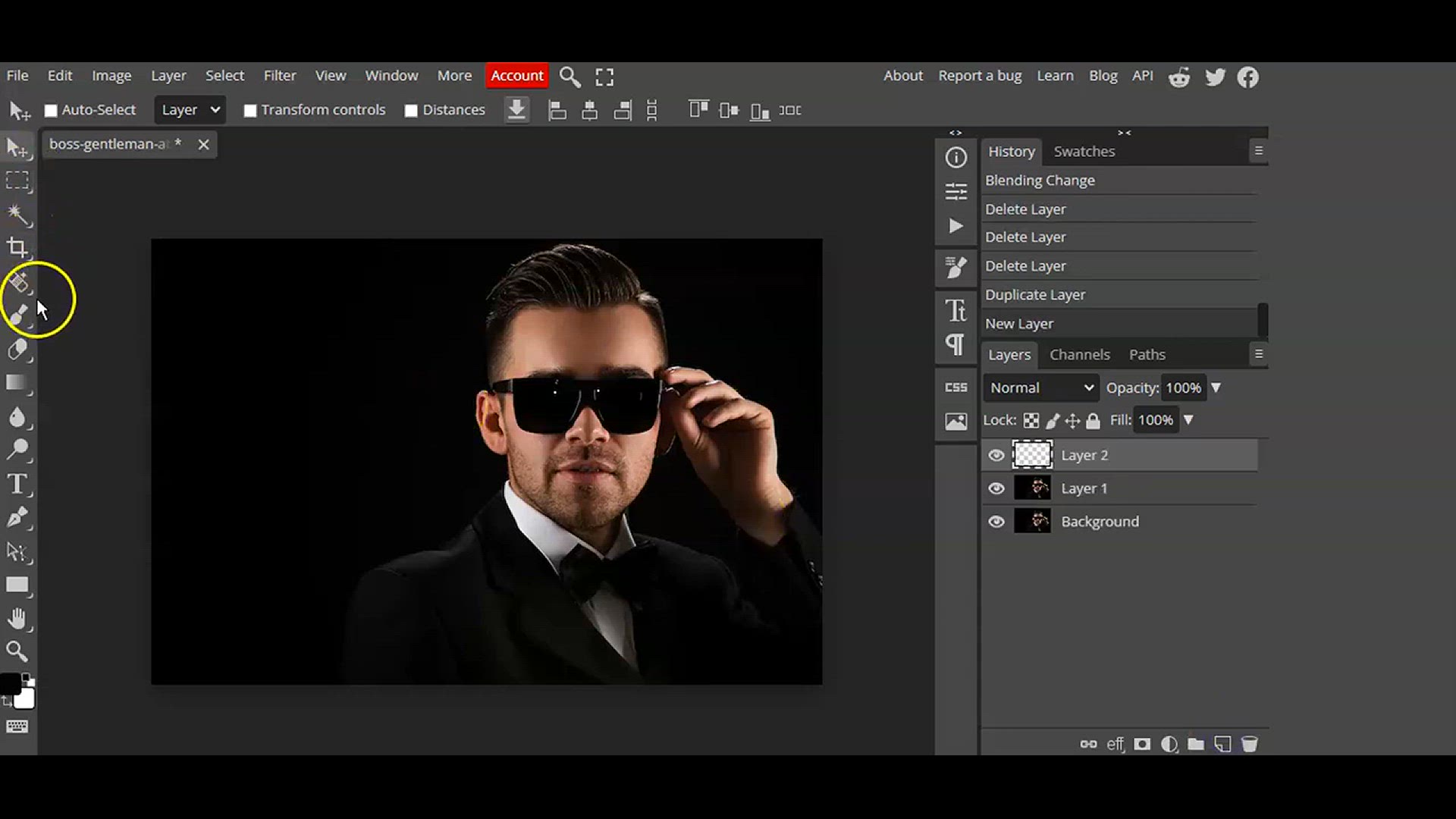Open the CSS panel
1456x819 pixels.
[956, 388]
